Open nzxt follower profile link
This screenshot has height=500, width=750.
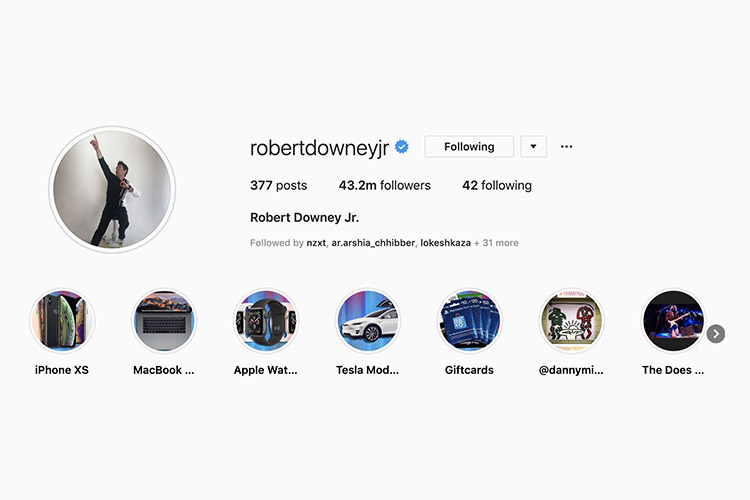click(316, 243)
